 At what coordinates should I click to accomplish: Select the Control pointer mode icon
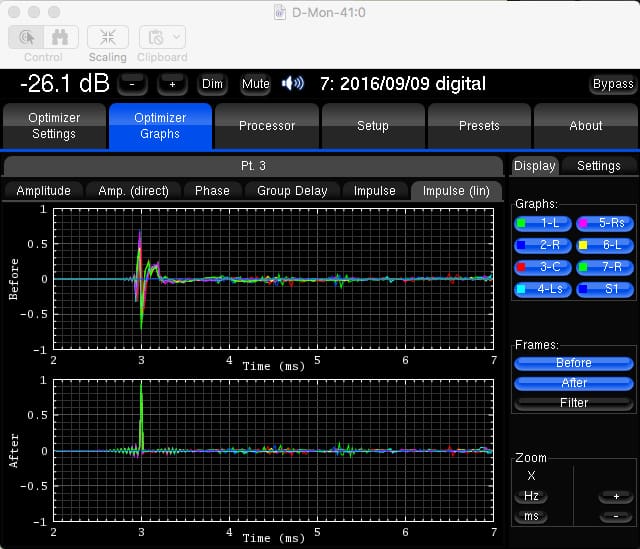pos(26,38)
